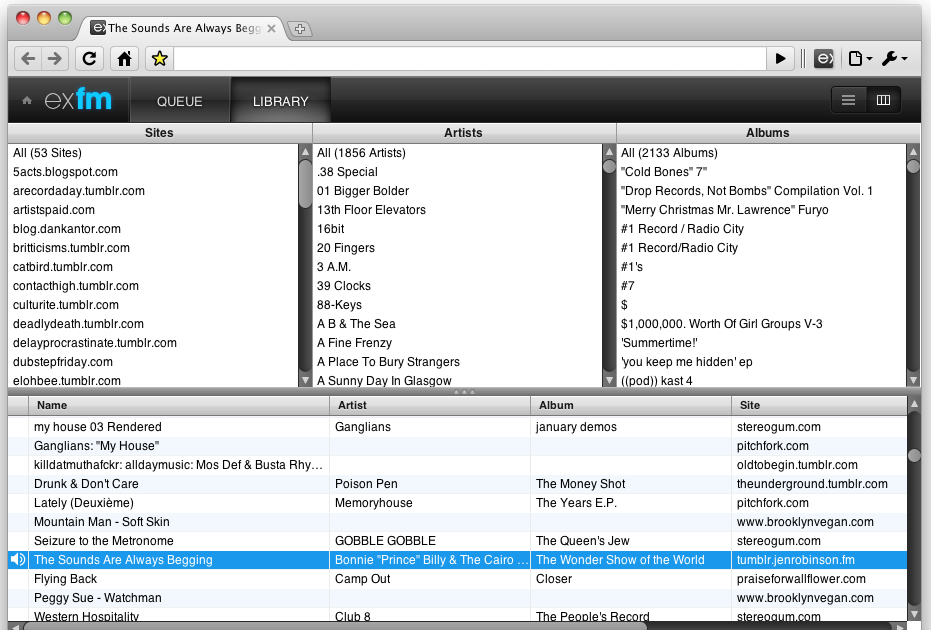Viewport: 931px width, 630px height.
Task: Select All (1856 Artists)
Action: coord(457,153)
